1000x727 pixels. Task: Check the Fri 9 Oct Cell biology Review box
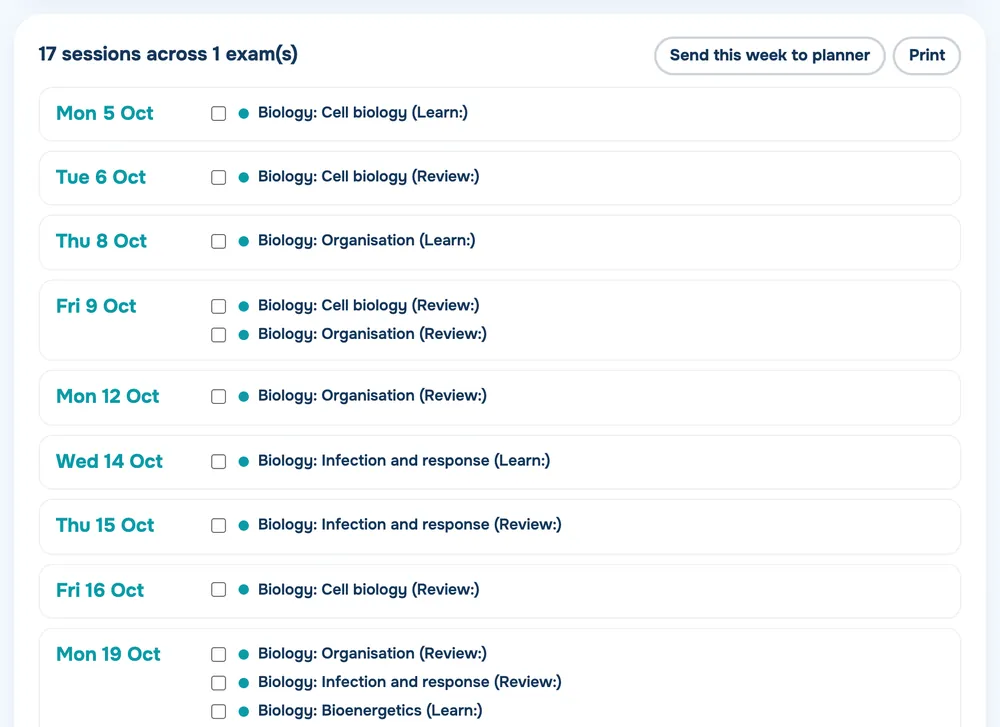[x=219, y=306]
